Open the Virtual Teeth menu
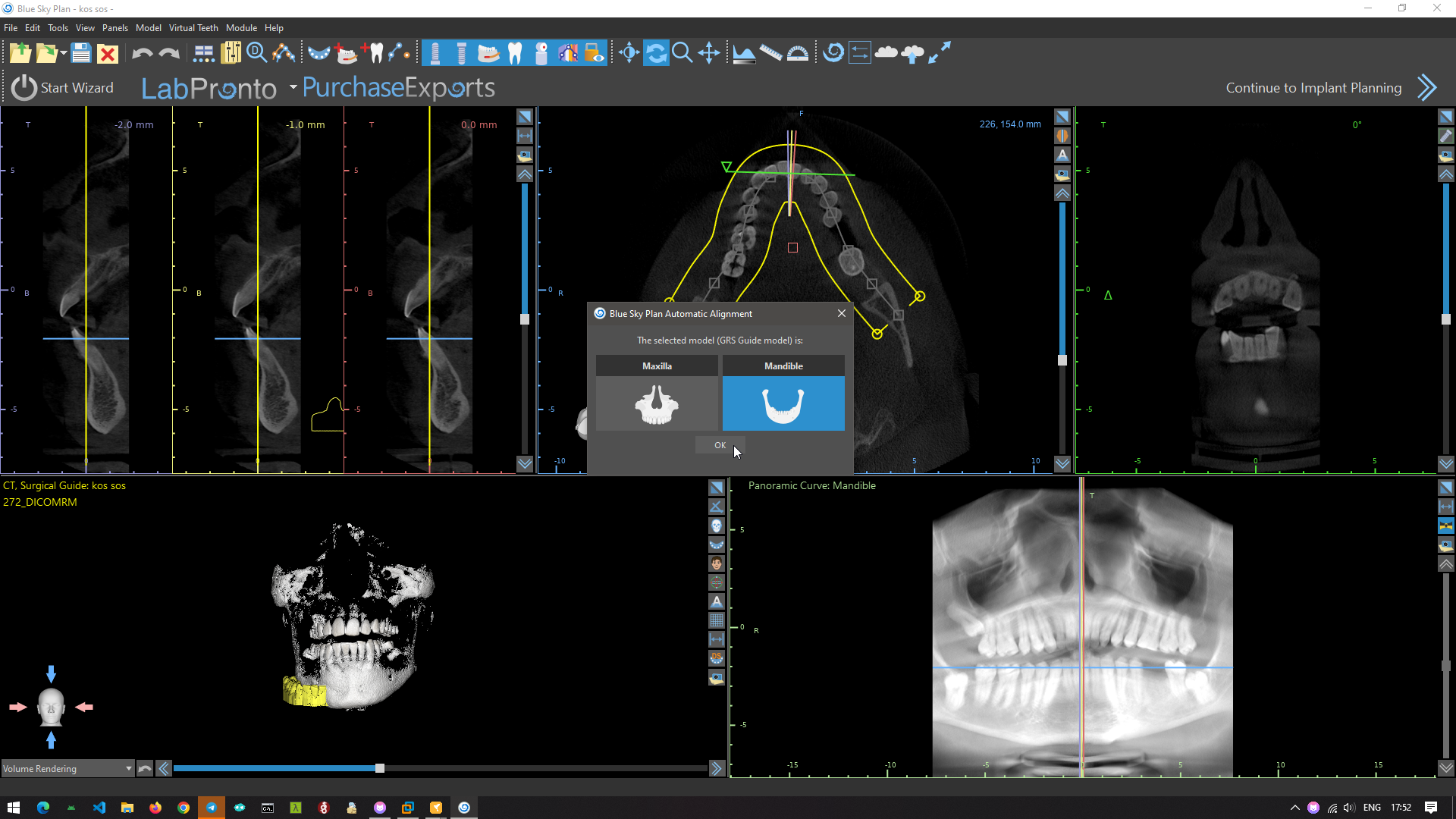Viewport: 1456px width, 819px height. [x=193, y=28]
